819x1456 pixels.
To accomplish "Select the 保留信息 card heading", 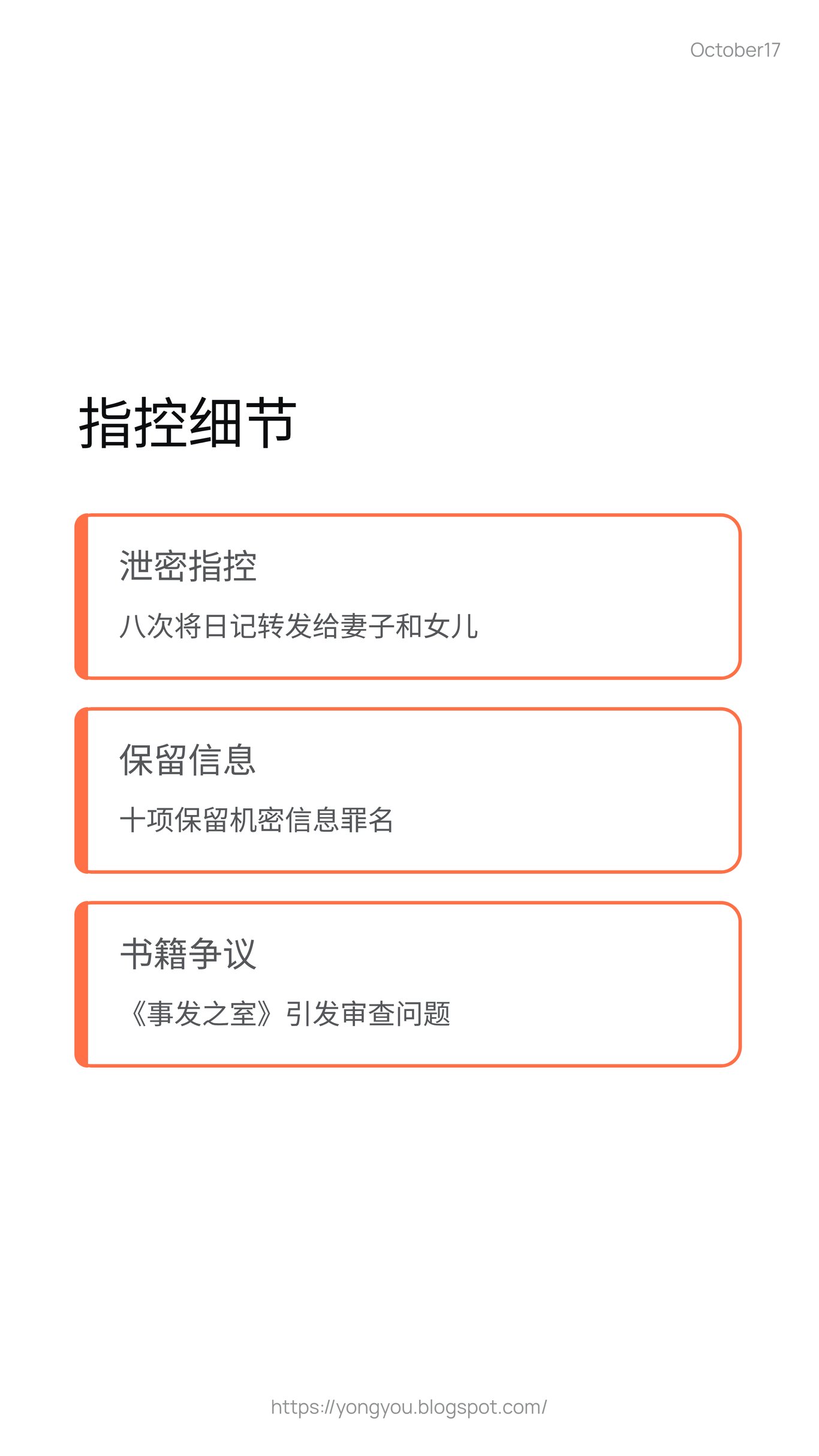I will coord(188,760).
